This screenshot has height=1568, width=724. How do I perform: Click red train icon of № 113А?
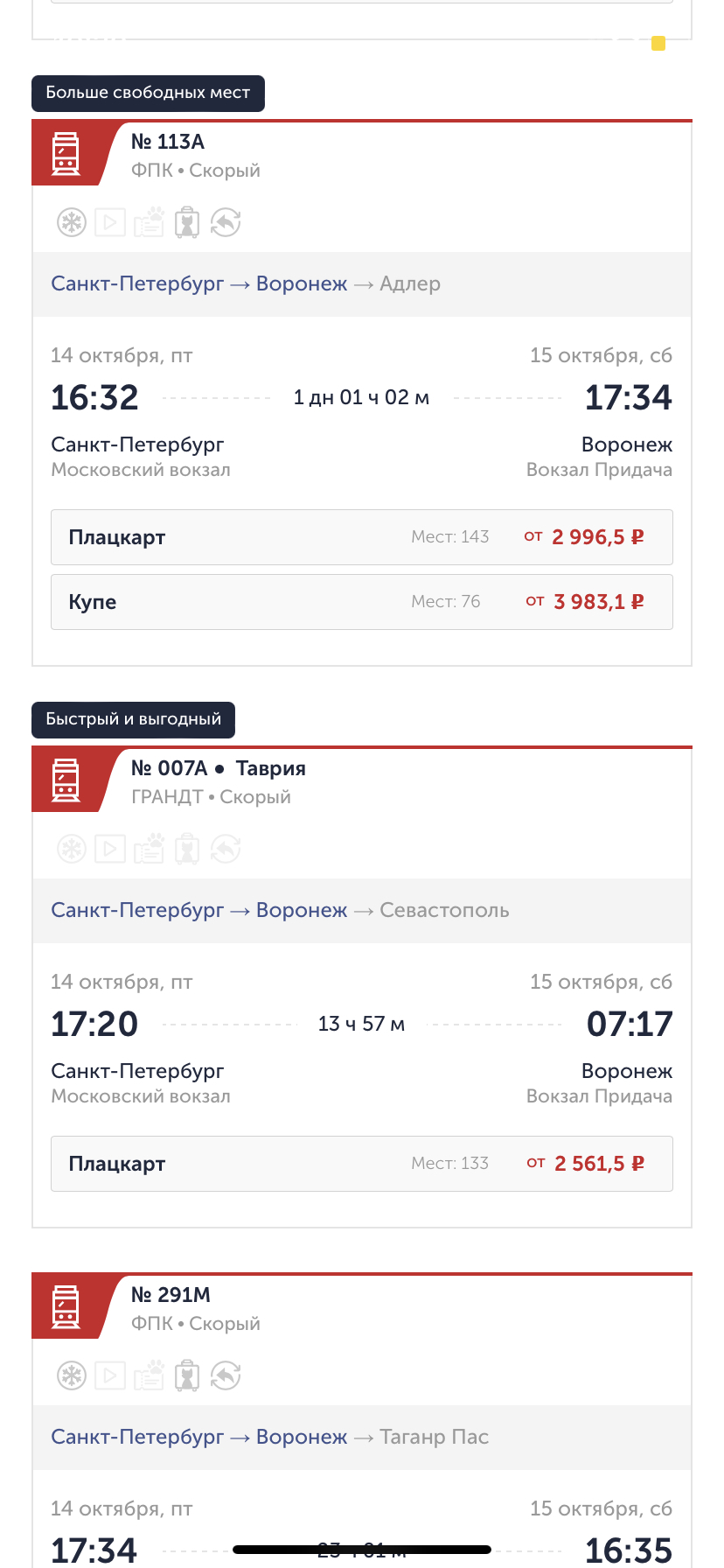[x=66, y=154]
